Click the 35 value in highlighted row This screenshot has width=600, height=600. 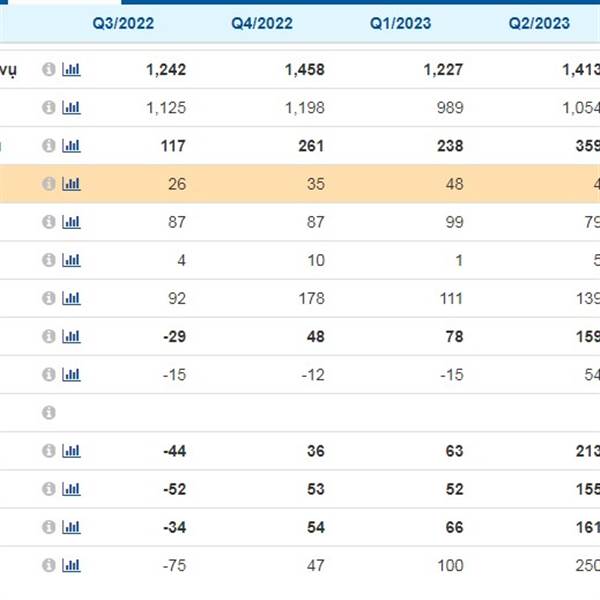[316, 184]
